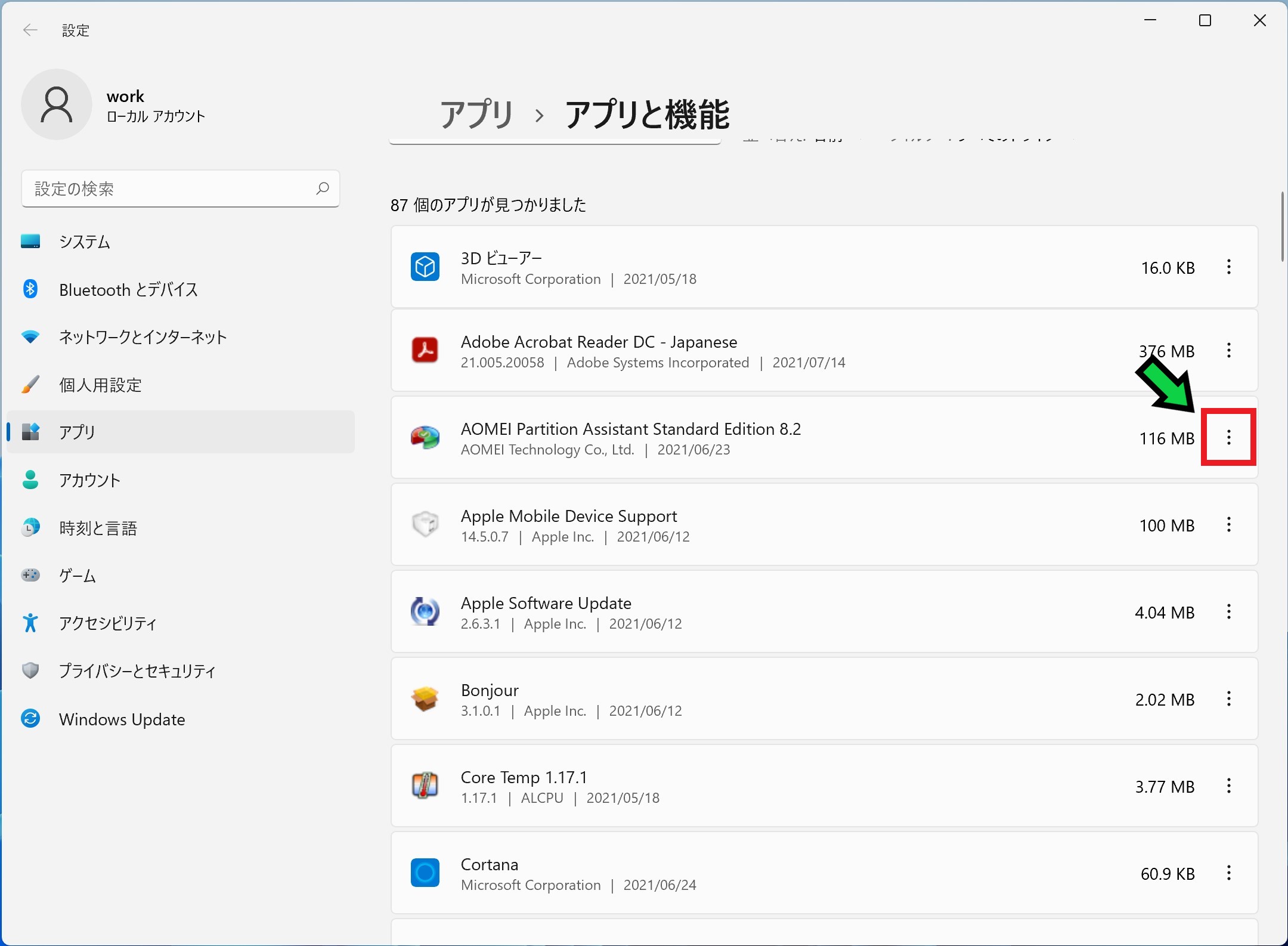Open more options for Apple Mobile Device Support
The width and height of the screenshot is (1288, 946).
point(1229,524)
